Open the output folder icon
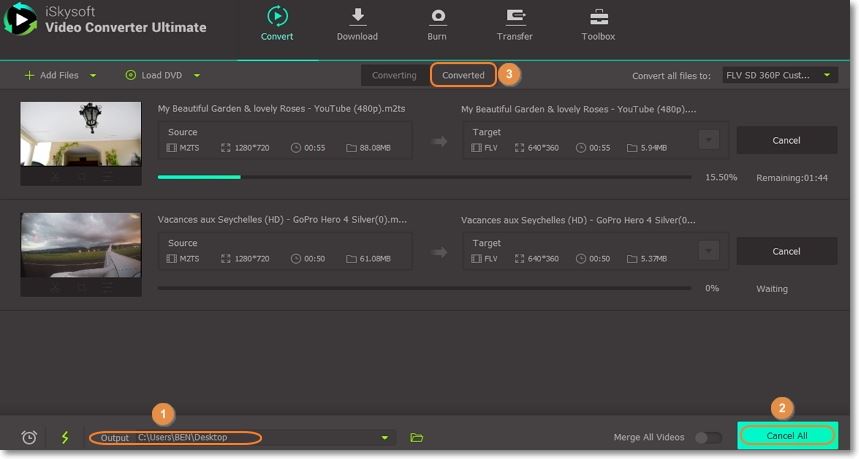The height and width of the screenshot is (459, 859). [x=417, y=437]
